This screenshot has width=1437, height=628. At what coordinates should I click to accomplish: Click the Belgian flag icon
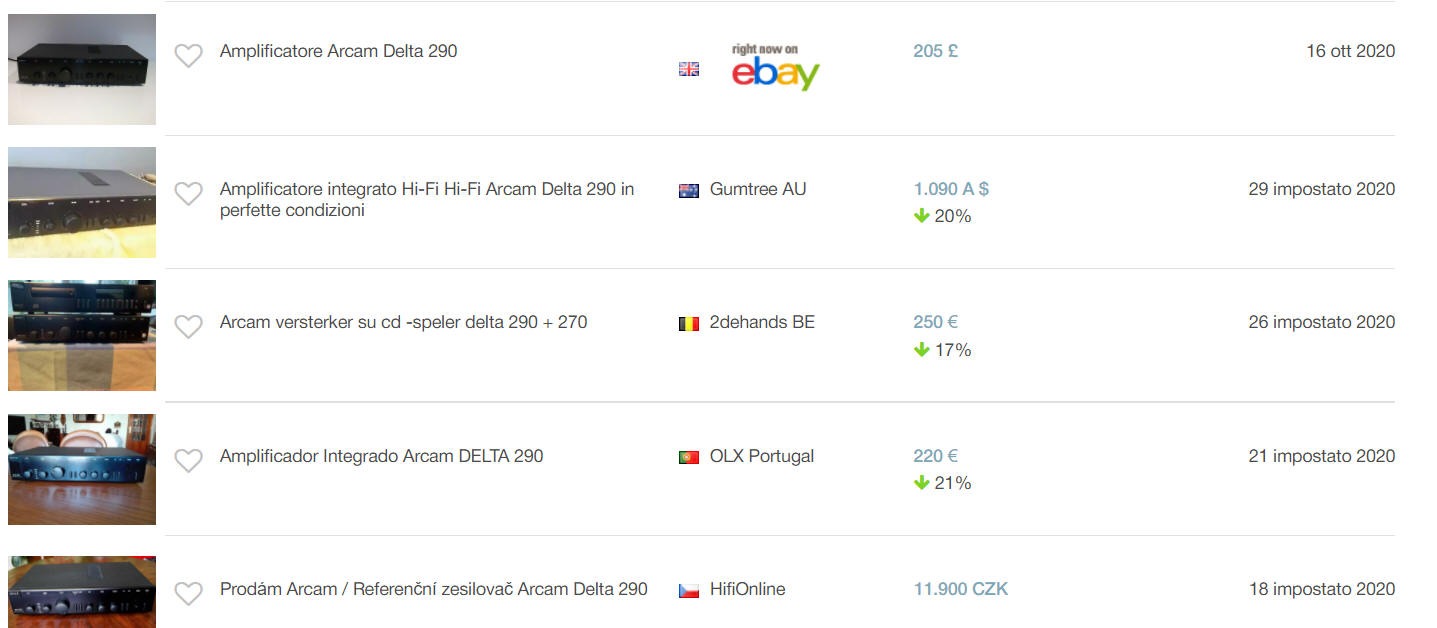pyautogui.click(x=689, y=323)
